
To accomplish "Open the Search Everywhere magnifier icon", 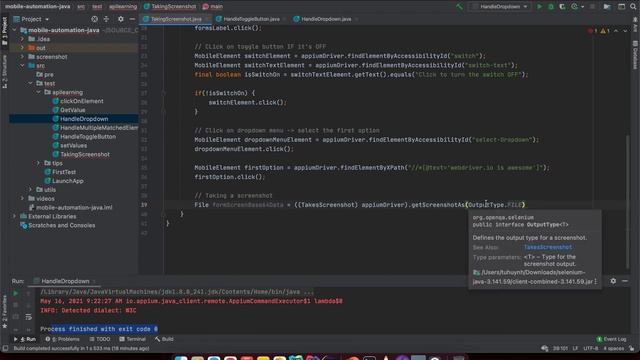I will 633,7.
